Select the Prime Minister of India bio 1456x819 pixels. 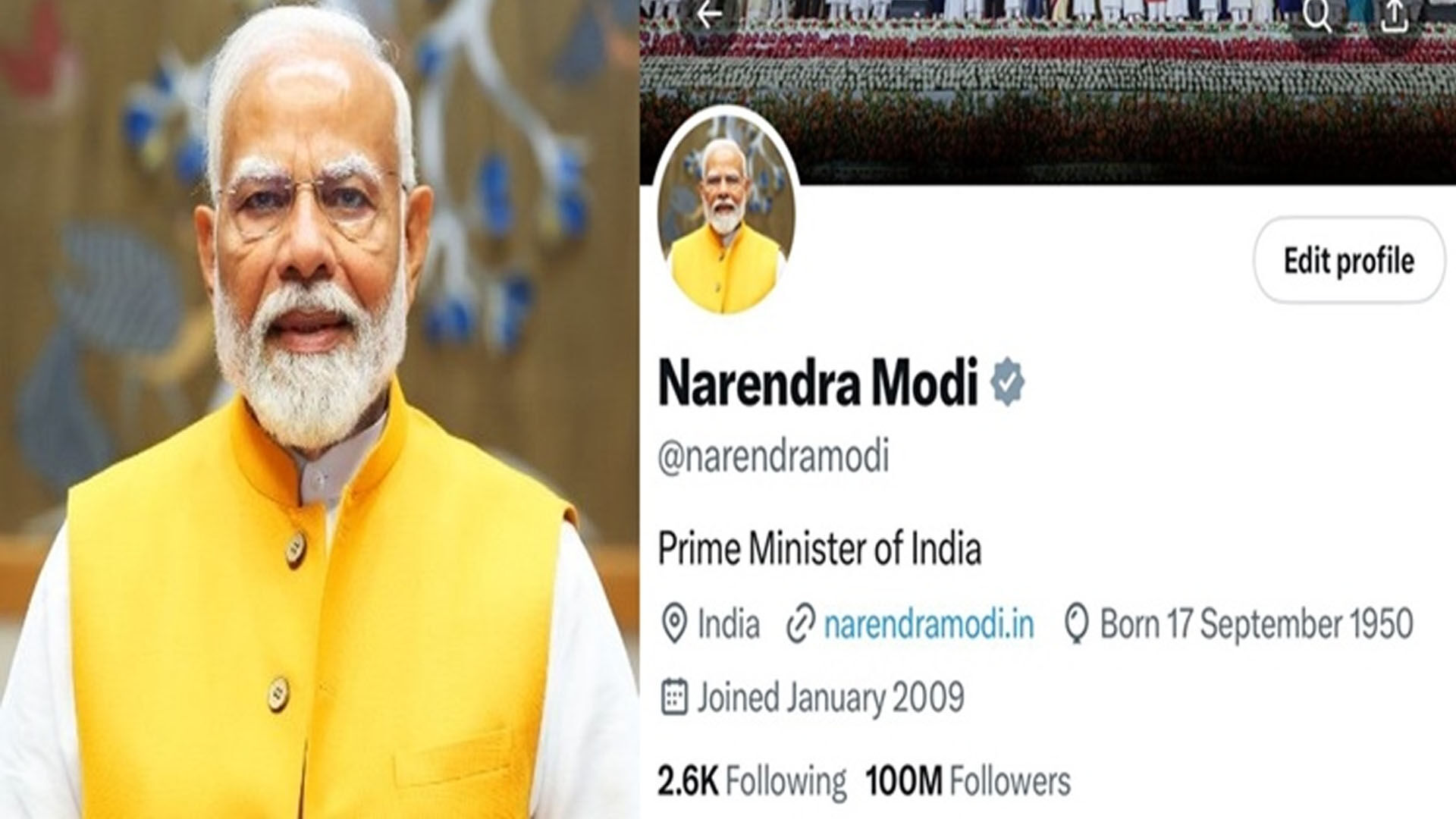coord(820,548)
